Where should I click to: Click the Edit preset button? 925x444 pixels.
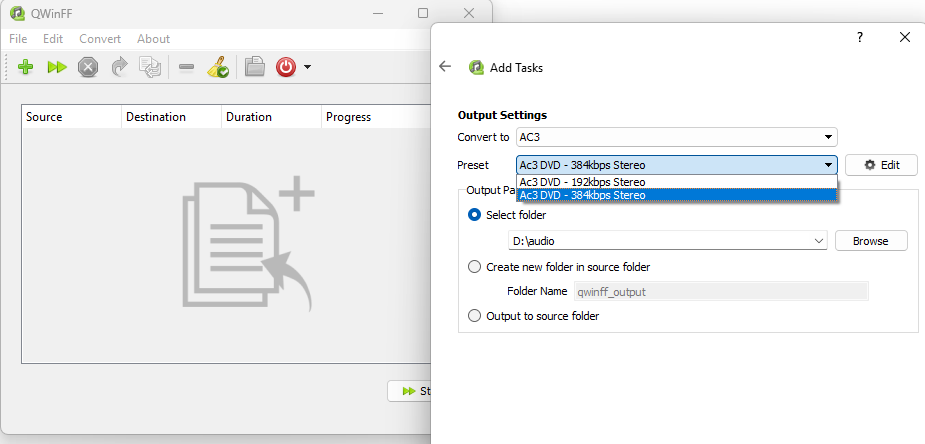(x=881, y=165)
